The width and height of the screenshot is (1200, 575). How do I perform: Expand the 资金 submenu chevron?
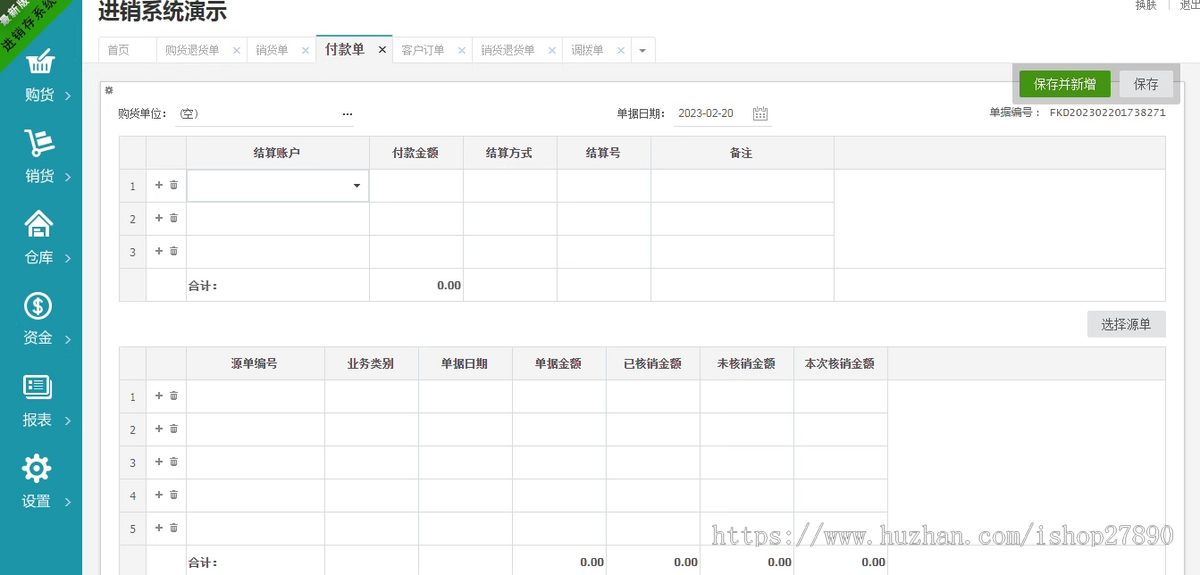[x=68, y=339]
